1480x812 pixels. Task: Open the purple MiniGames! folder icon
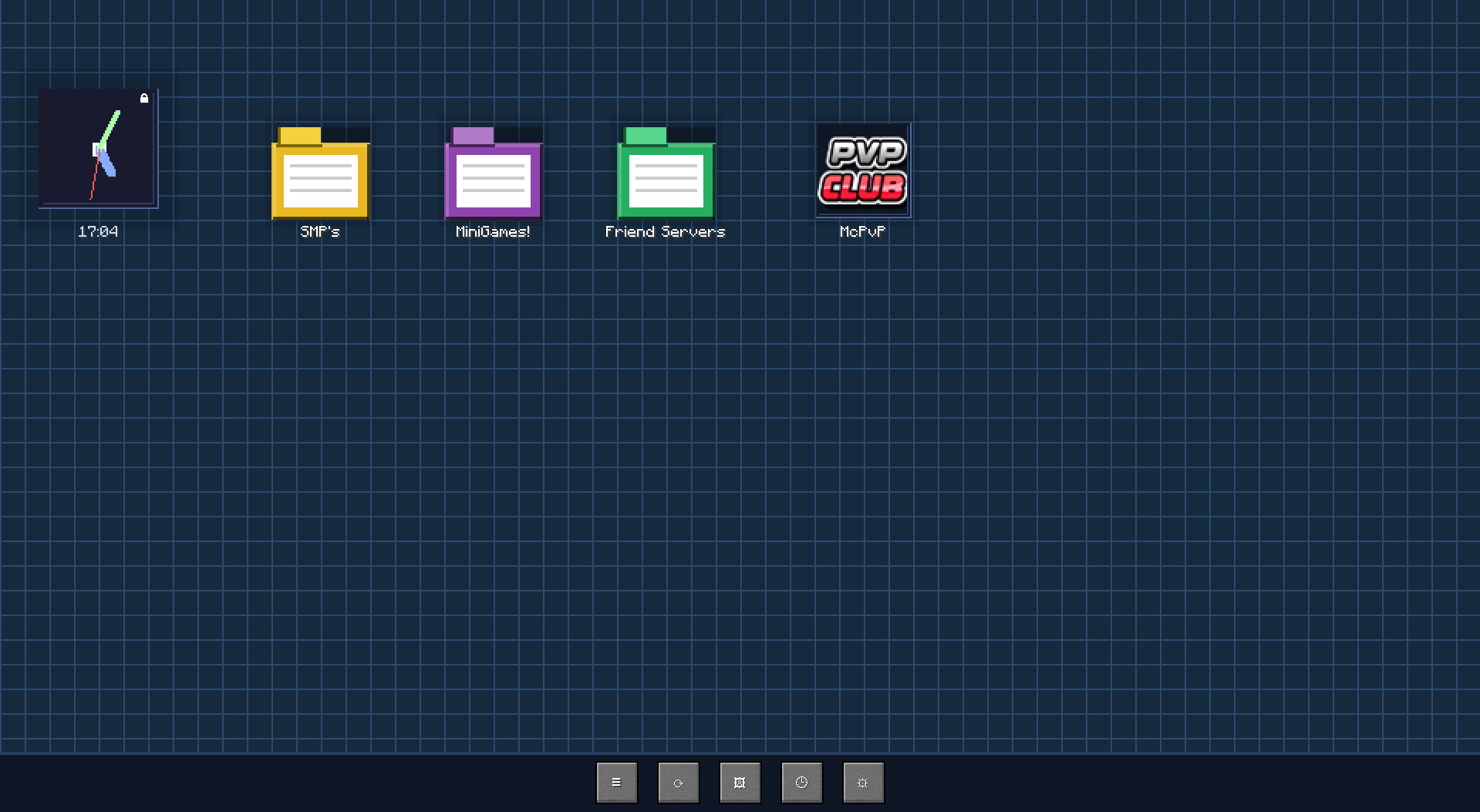point(493,173)
